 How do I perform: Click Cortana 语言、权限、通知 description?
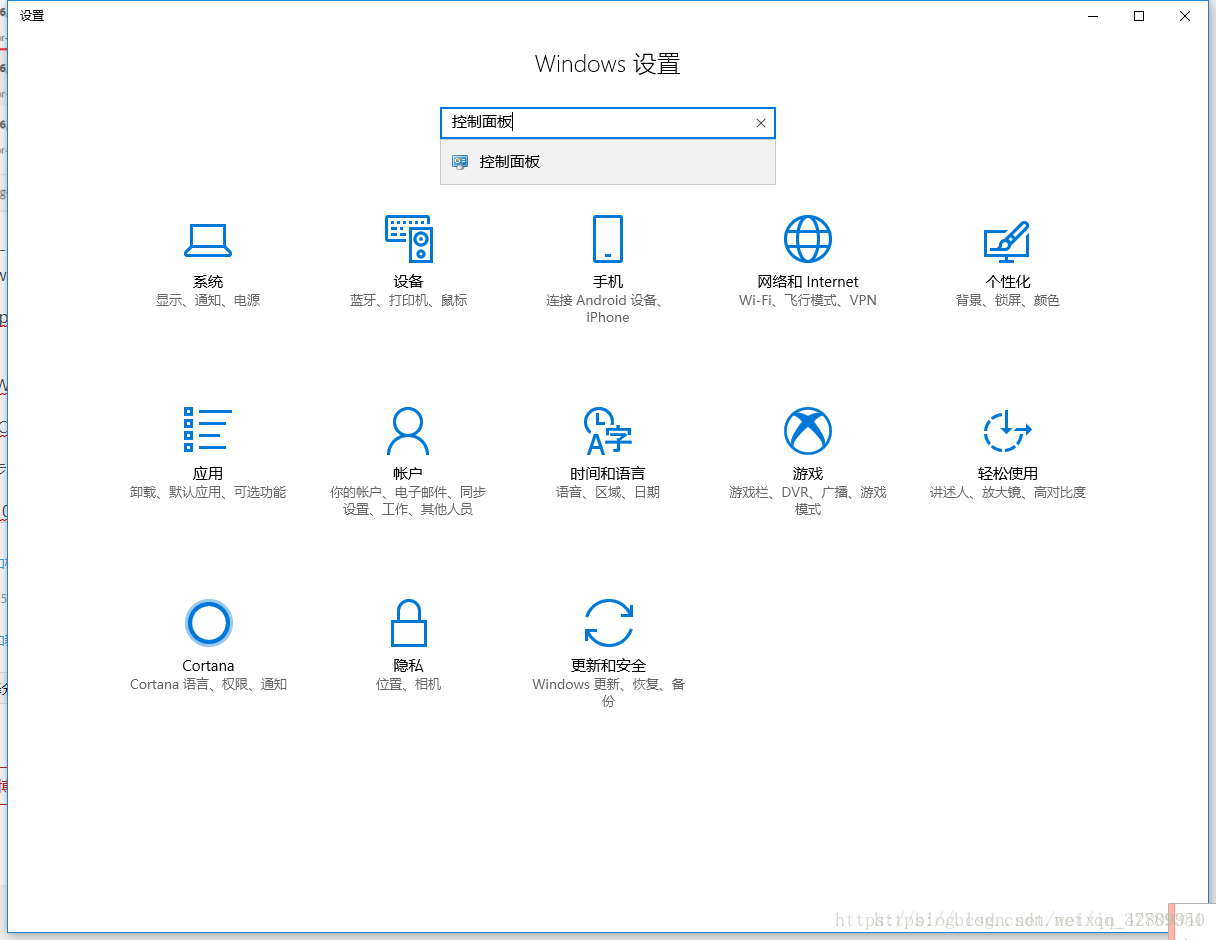tap(208, 684)
